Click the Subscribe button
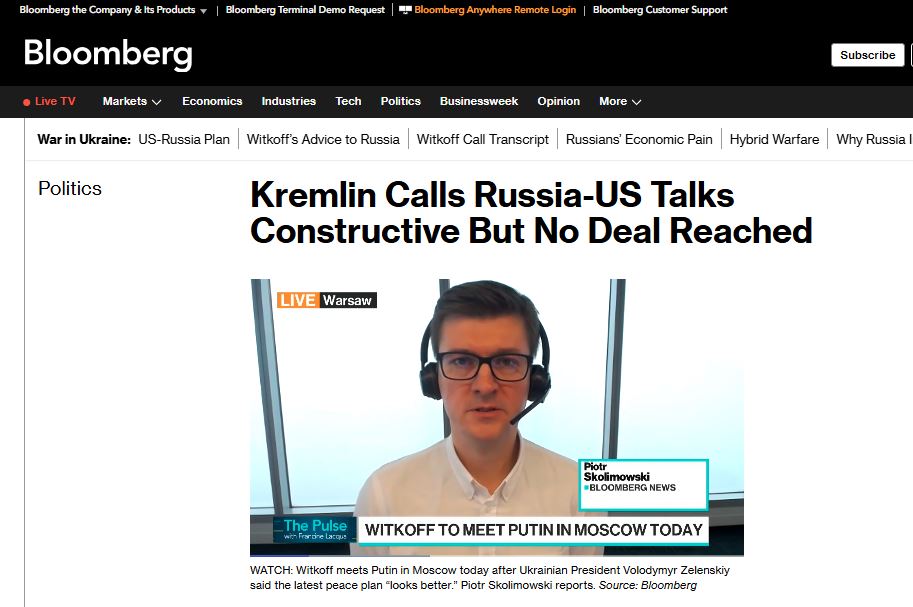This screenshot has width=913, height=607. tap(868, 55)
